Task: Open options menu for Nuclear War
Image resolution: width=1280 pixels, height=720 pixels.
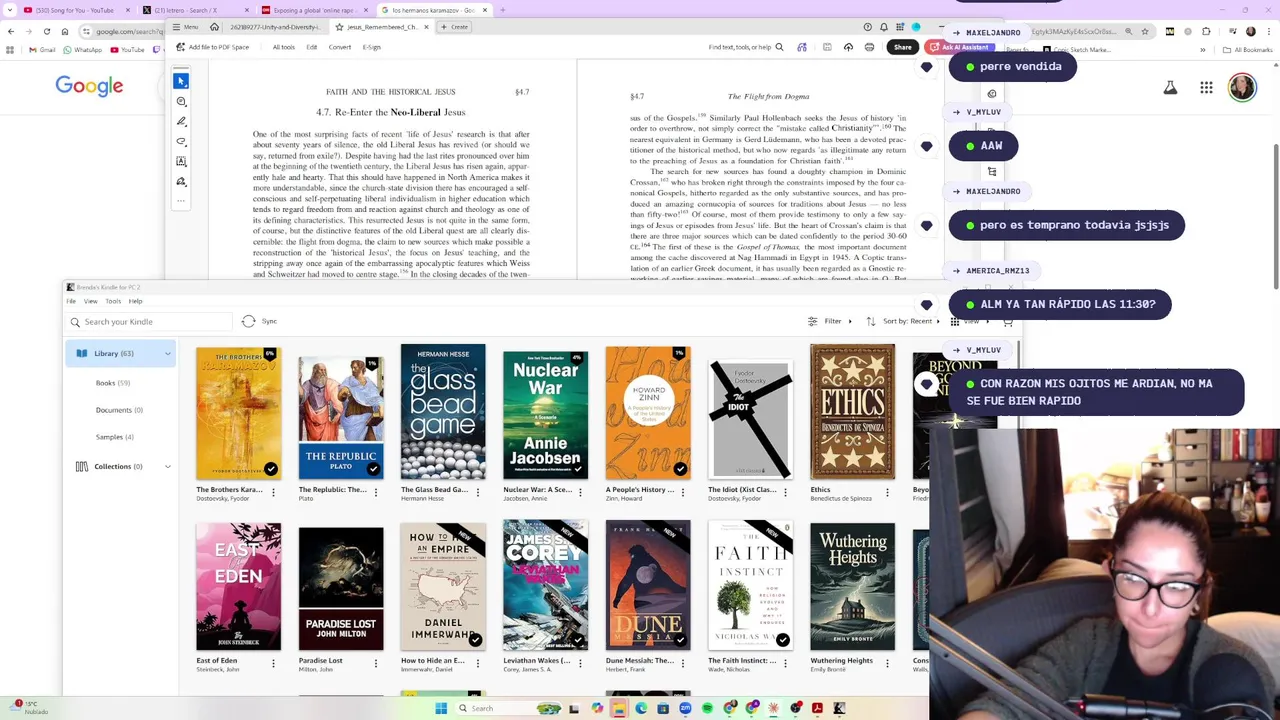Action: pyautogui.click(x=580, y=492)
